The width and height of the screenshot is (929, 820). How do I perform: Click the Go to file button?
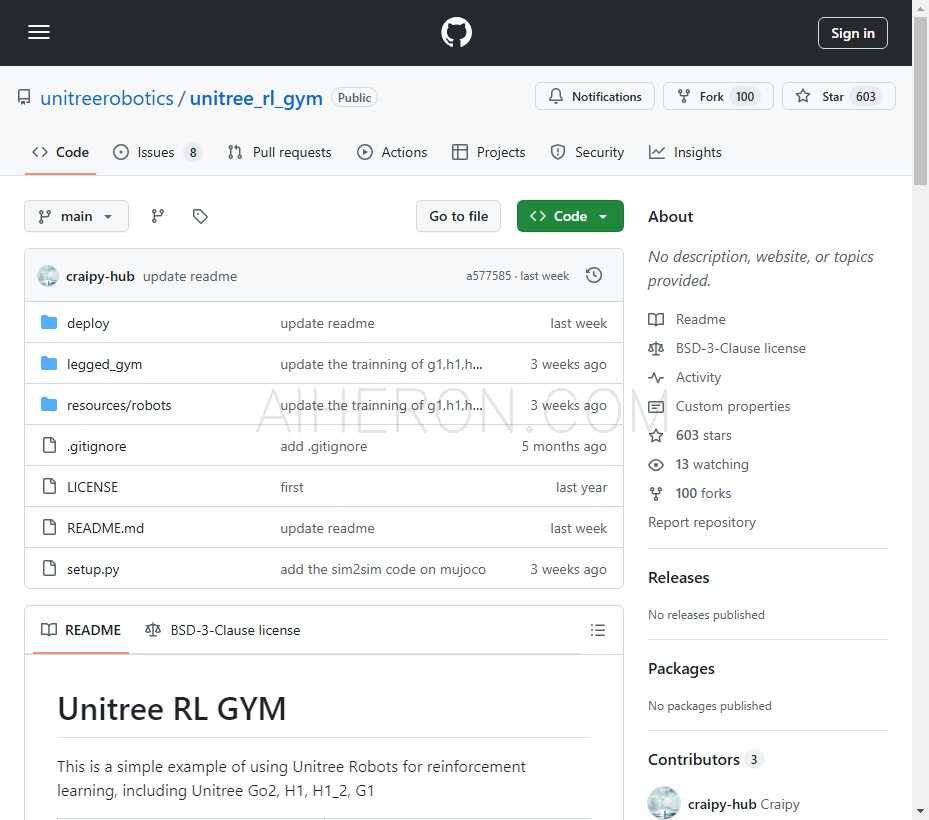458,216
